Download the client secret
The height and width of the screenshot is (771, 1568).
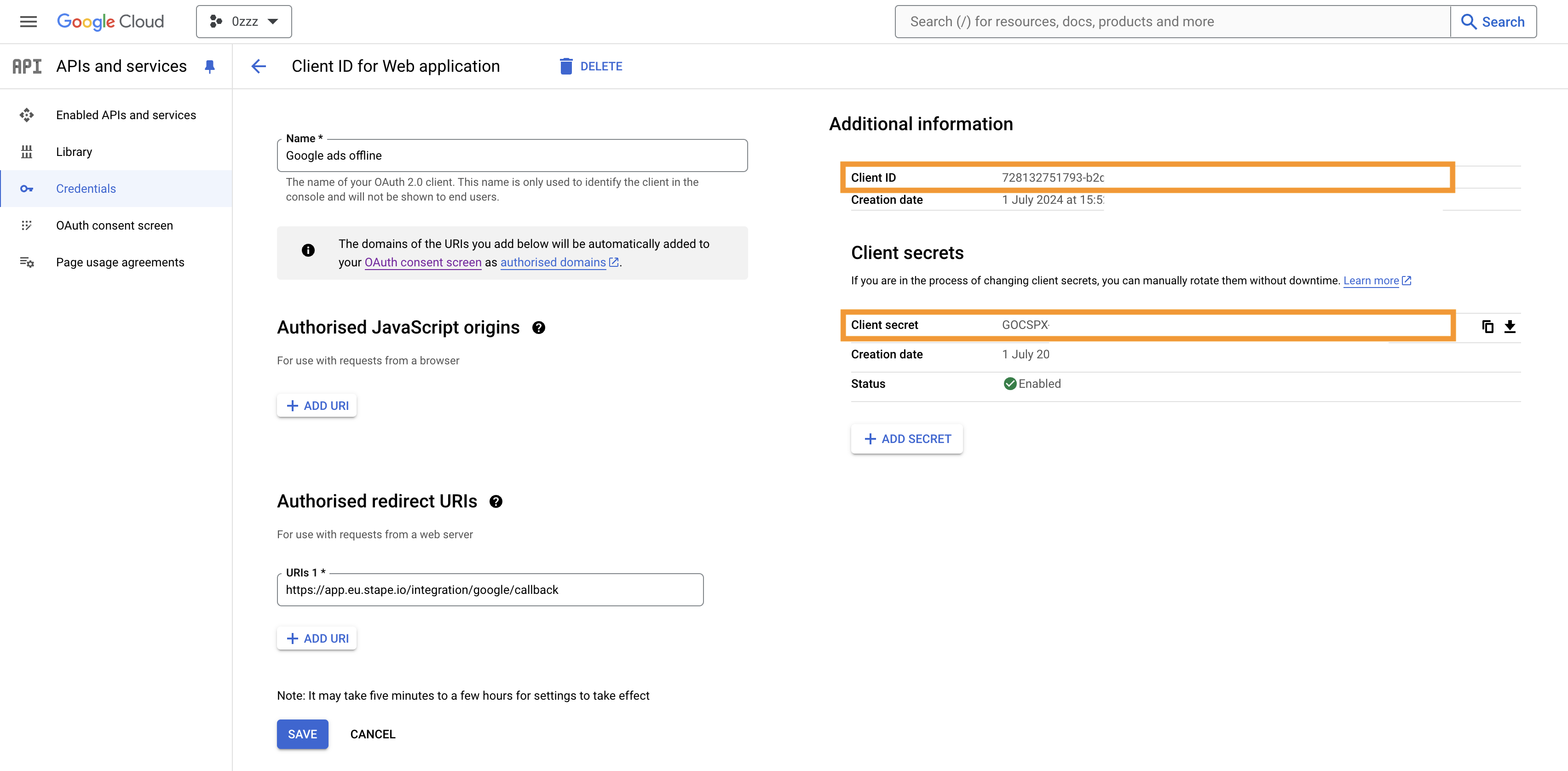pos(1510,326)
